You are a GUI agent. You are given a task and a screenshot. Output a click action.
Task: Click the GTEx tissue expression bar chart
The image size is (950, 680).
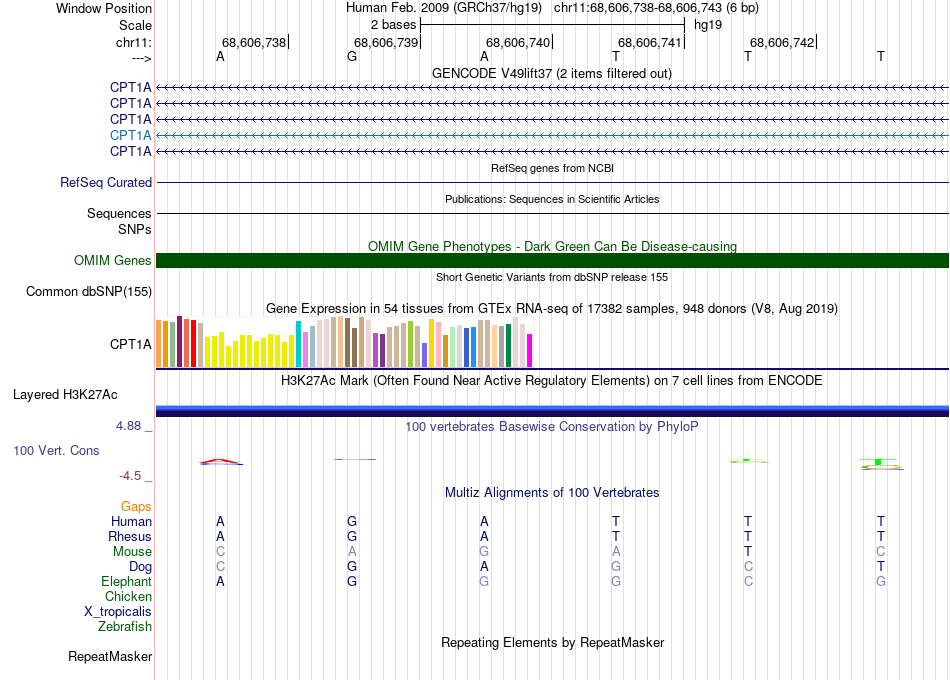pyautogui.click(x=344, y=342)
